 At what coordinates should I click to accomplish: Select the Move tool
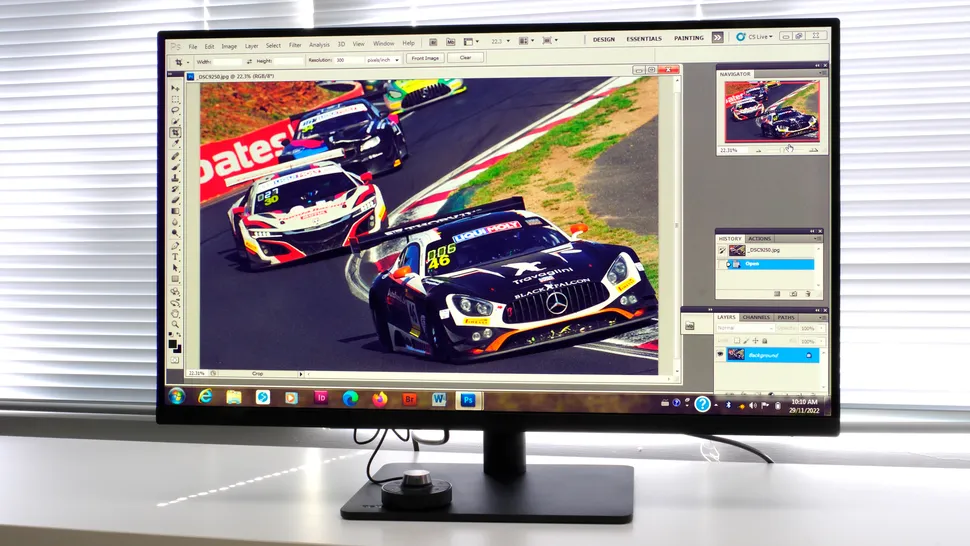176,87
